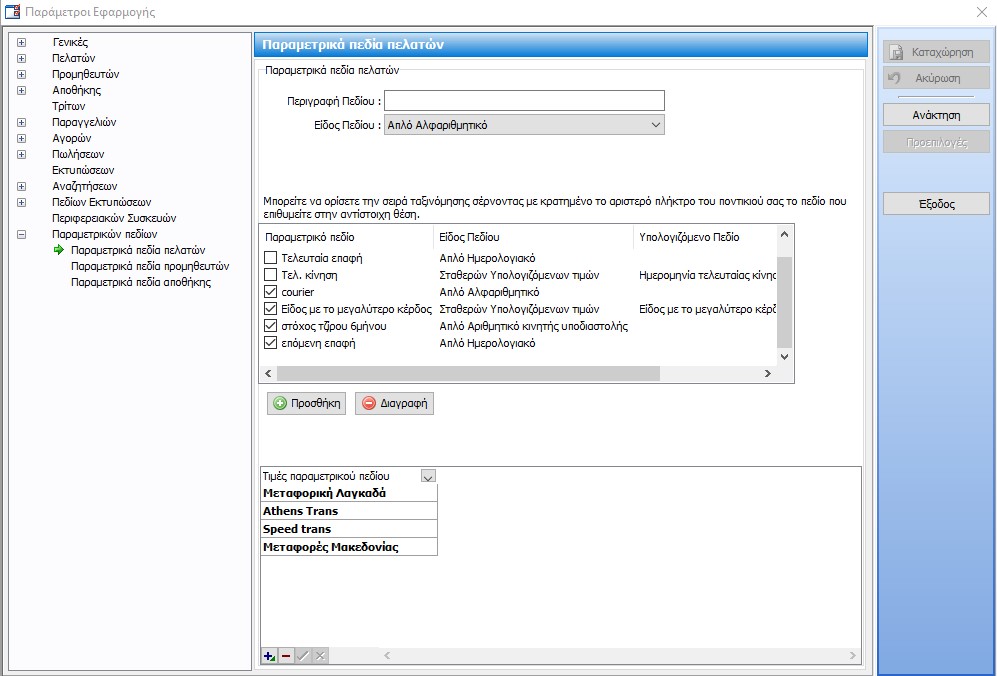Screen dimensions: 997x676
Task: Collapse the Παραμετρικών πεδίων tree node
Action: coord(22,235)
